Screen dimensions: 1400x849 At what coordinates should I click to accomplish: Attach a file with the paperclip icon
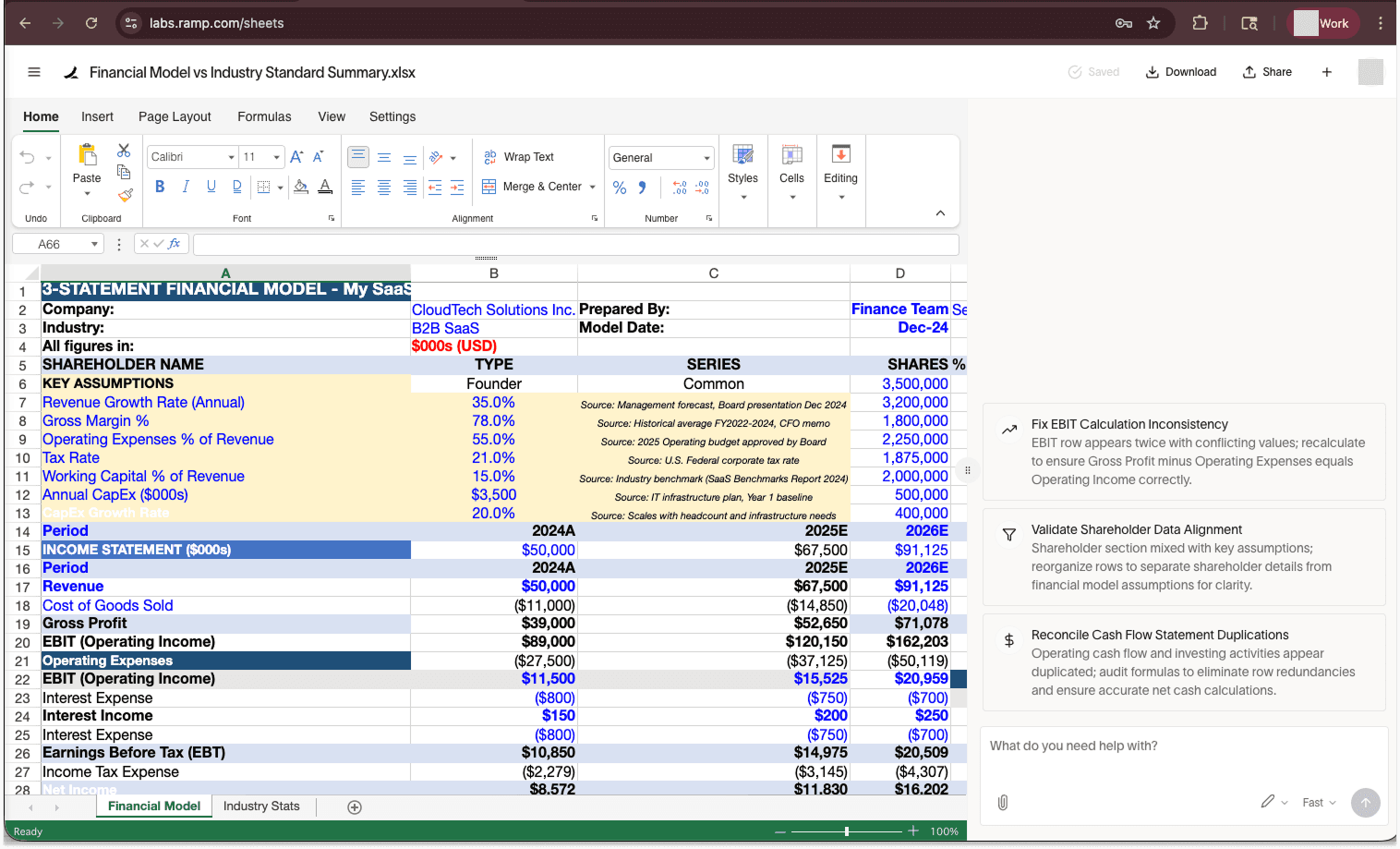[x=1003, y=802]
